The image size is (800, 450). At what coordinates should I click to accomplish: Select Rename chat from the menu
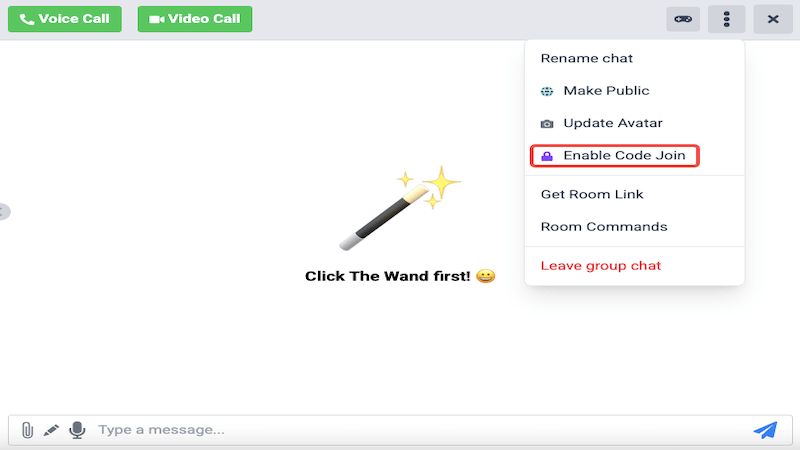pos(587,58)
